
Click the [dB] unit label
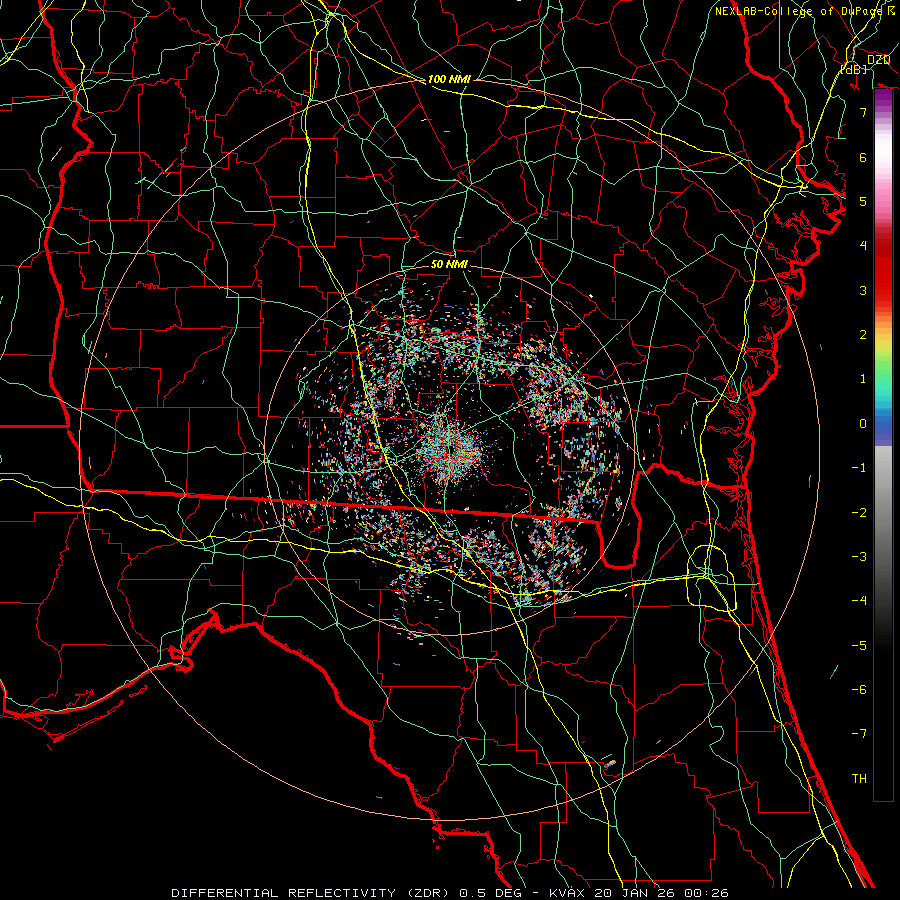[x=854, y=69]
